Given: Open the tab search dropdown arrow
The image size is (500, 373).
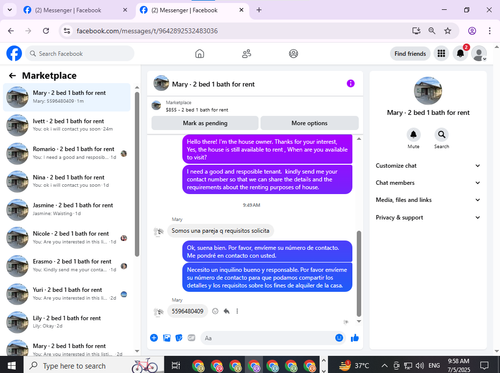Looking at the screenshot, I should (10, 10).
